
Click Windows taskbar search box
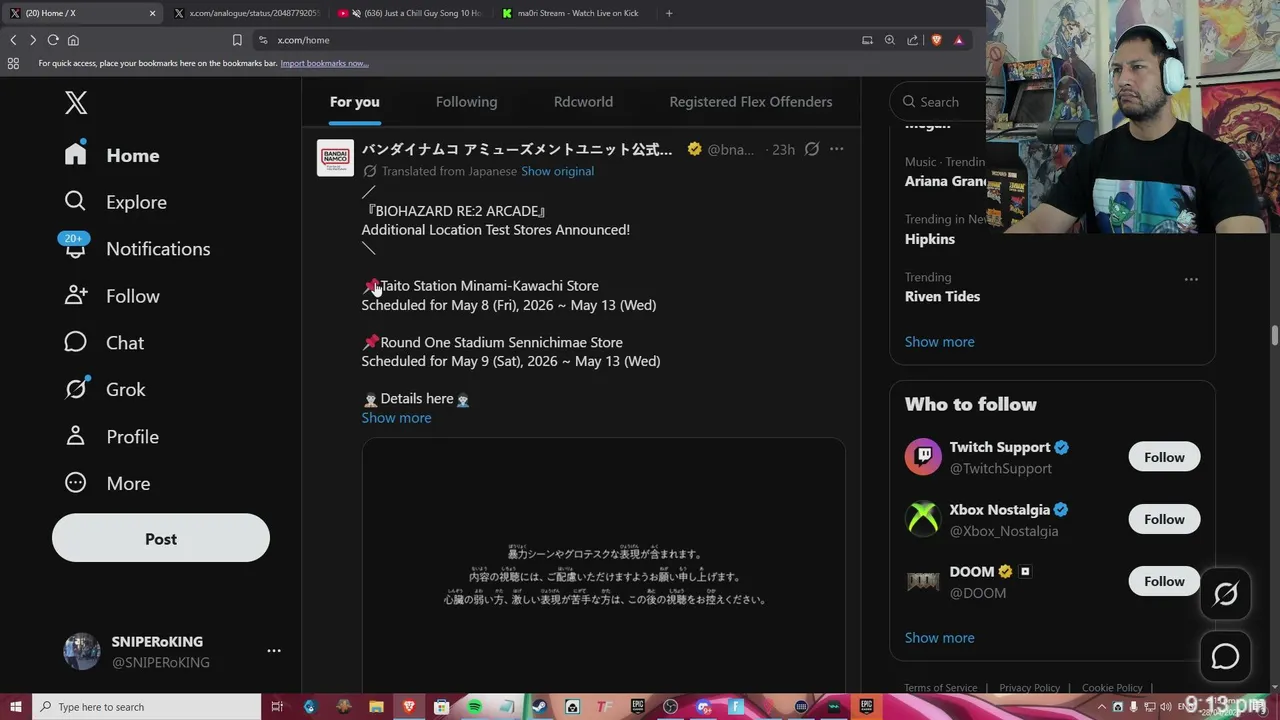coord(145,707)
